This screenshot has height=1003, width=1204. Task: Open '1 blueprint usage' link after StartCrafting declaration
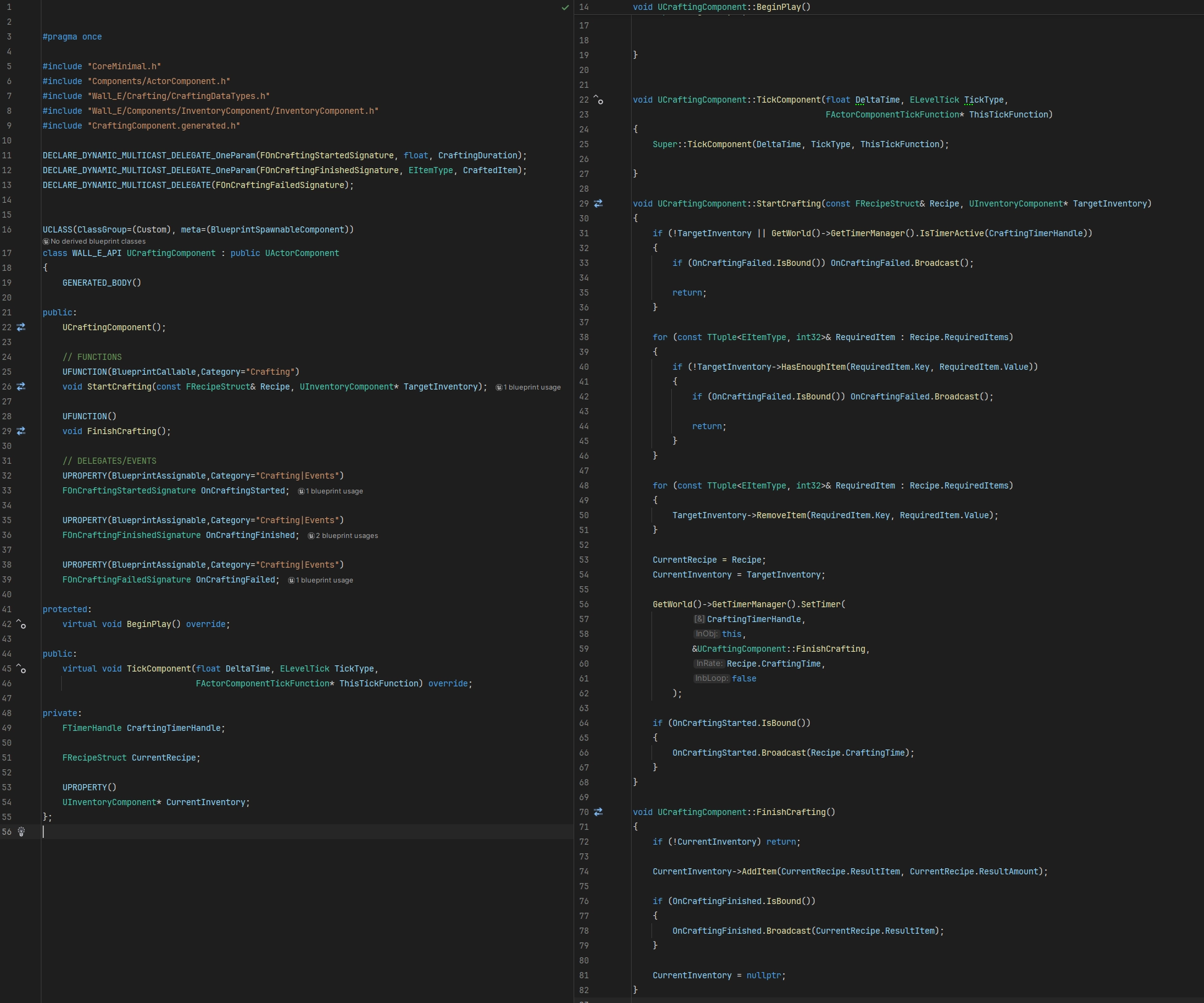528,387
